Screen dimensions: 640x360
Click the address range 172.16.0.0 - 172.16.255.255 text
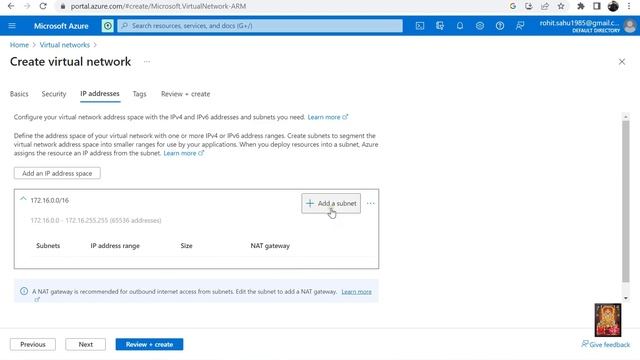pos(96,220)
